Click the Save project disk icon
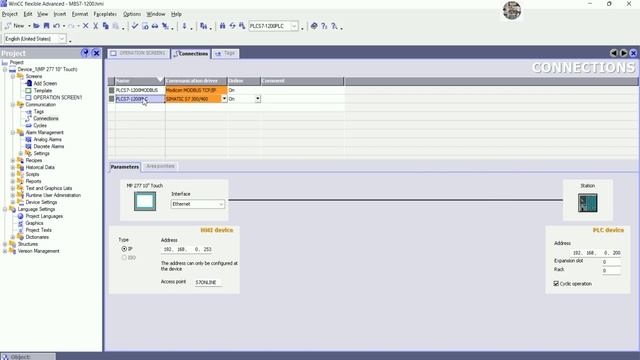 point(47,26)
